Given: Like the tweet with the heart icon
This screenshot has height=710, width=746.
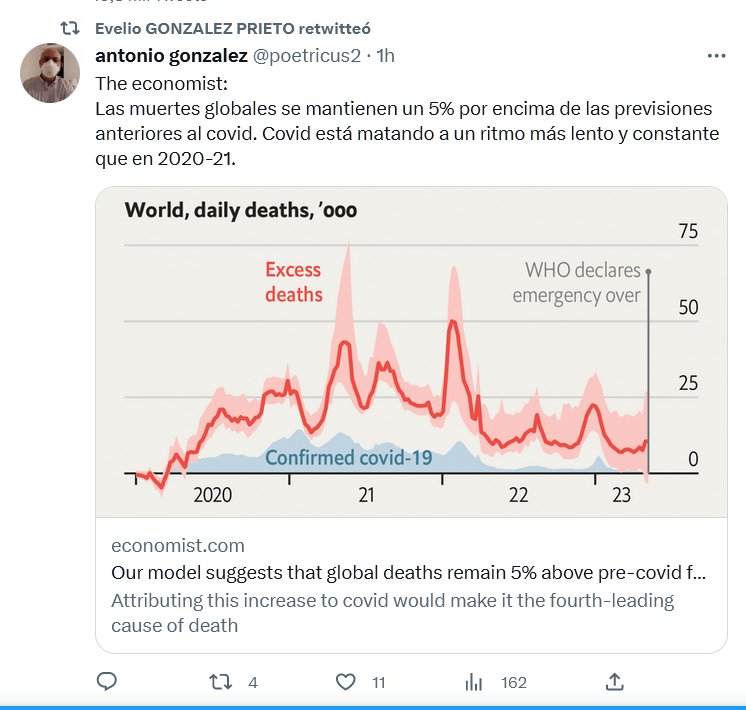Looking at the screenshot, I should pyautogui.click(x=346, y=682).
